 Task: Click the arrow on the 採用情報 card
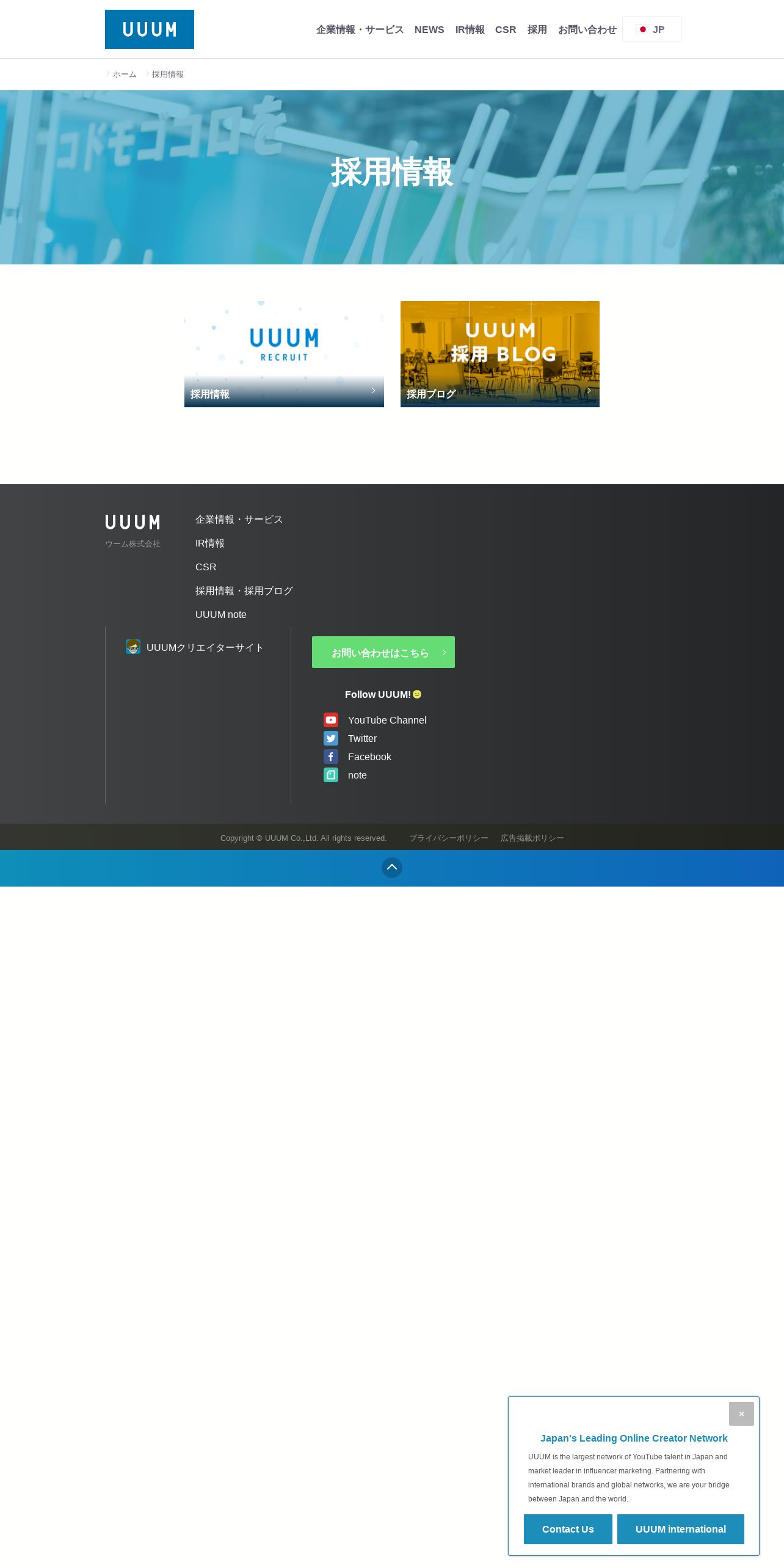pyautogui.click(x=373, y=391)
